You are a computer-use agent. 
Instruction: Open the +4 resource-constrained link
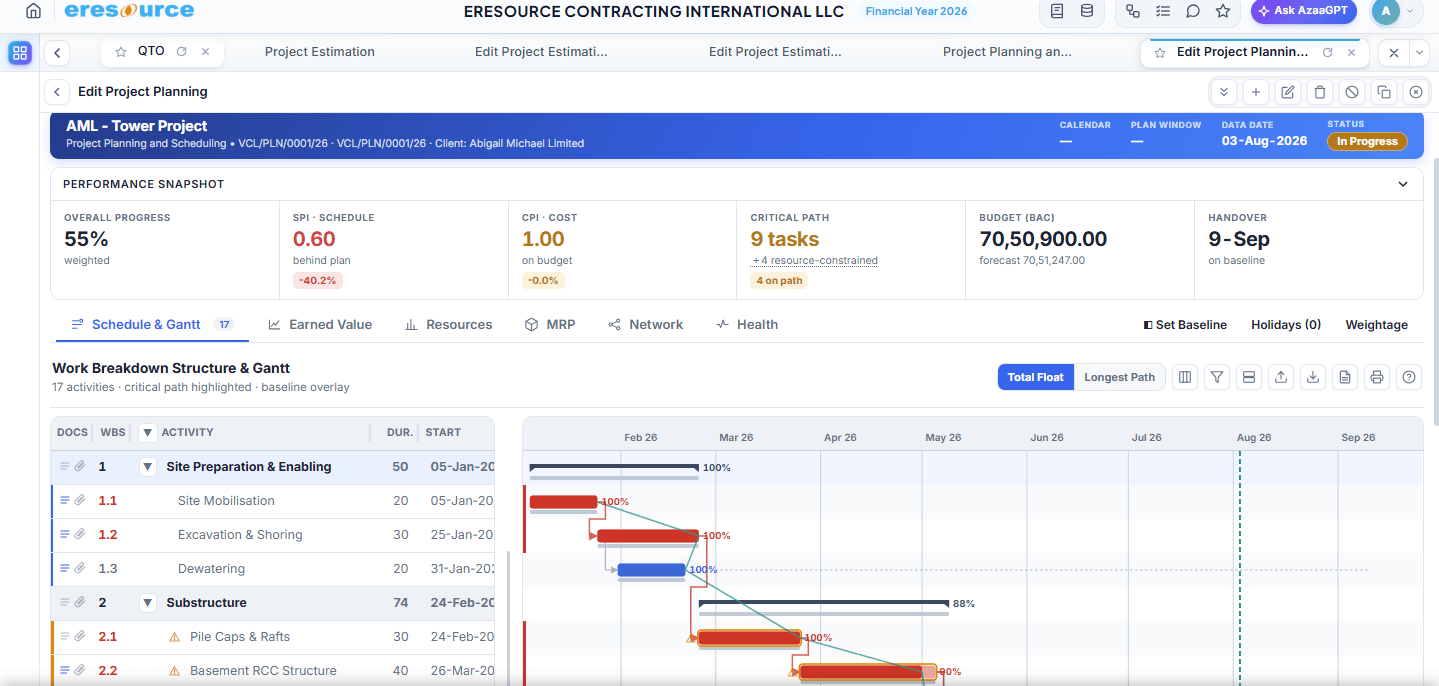click(x=815, y=261)
